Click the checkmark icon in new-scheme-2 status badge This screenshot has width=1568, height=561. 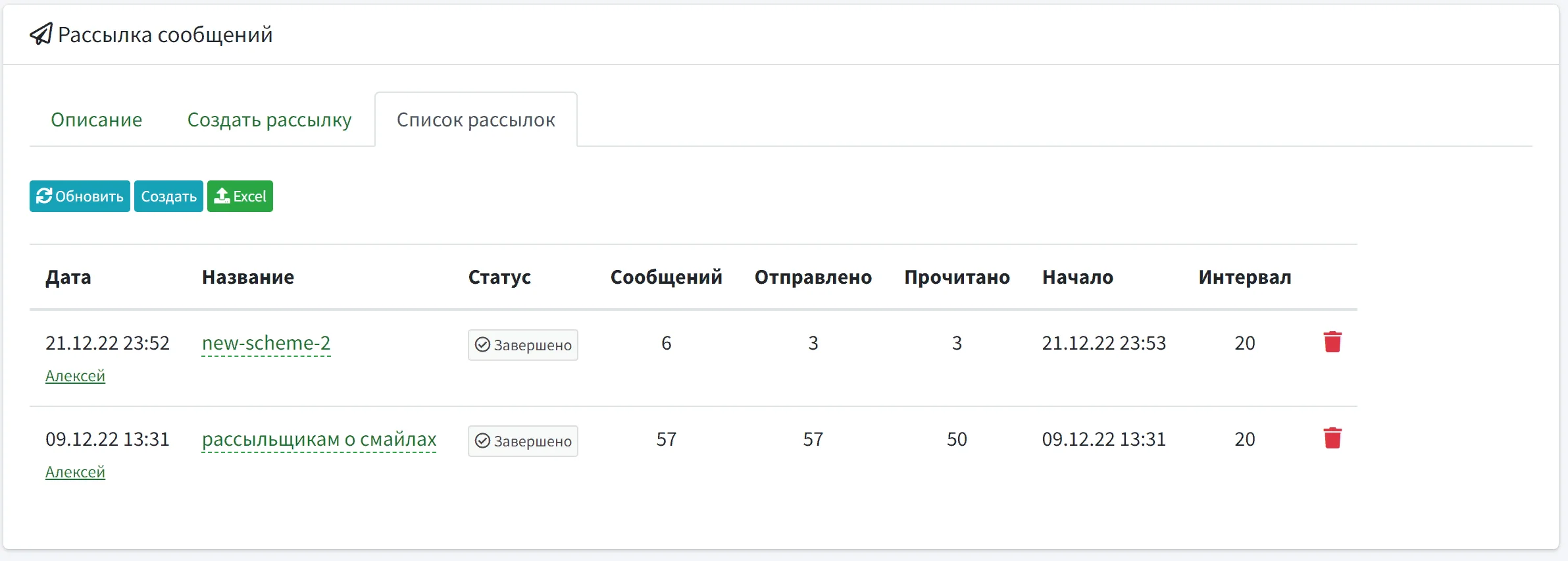tap(482, 344)
